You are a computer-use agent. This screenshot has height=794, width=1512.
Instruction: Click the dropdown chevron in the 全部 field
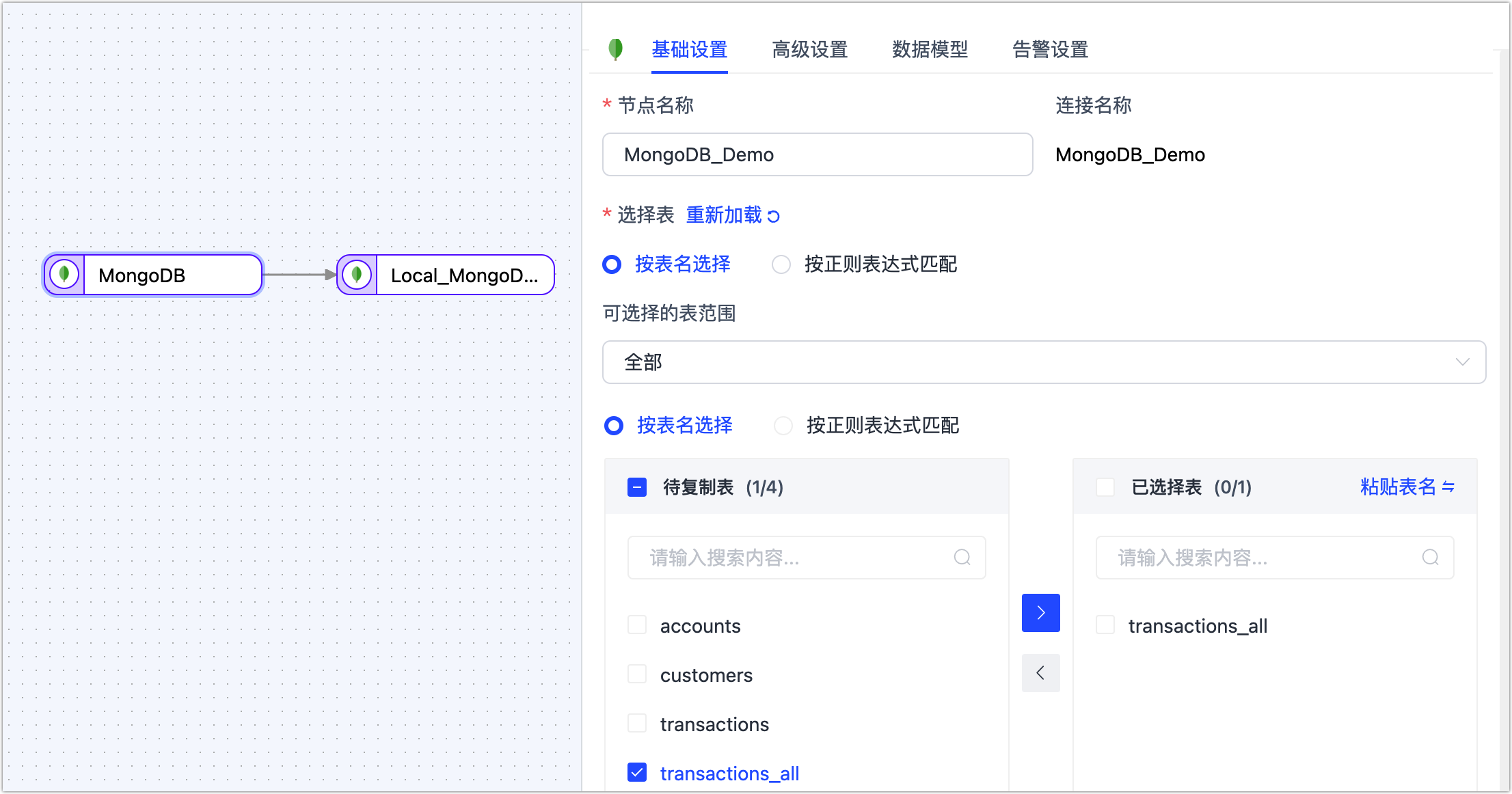click(x=1462, y=362)
